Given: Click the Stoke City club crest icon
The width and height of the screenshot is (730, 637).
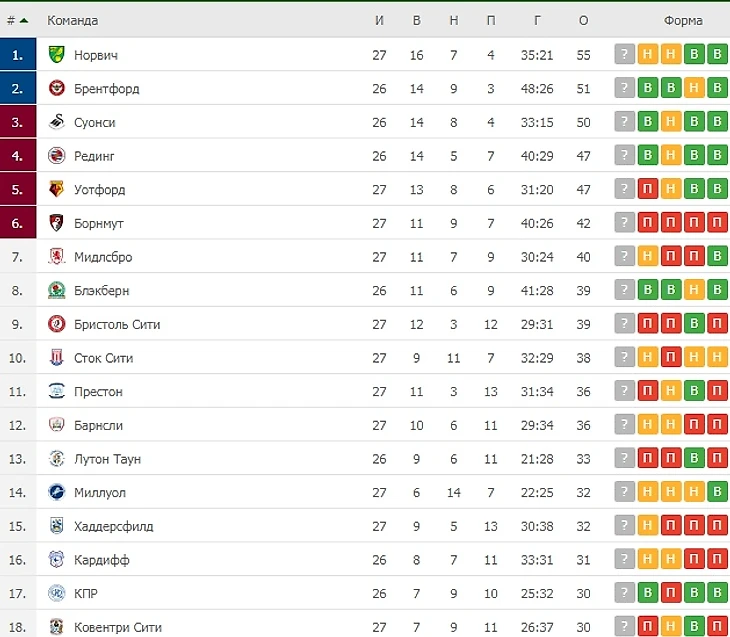Looking at the screenshot, I should click(x=57, y=358).
